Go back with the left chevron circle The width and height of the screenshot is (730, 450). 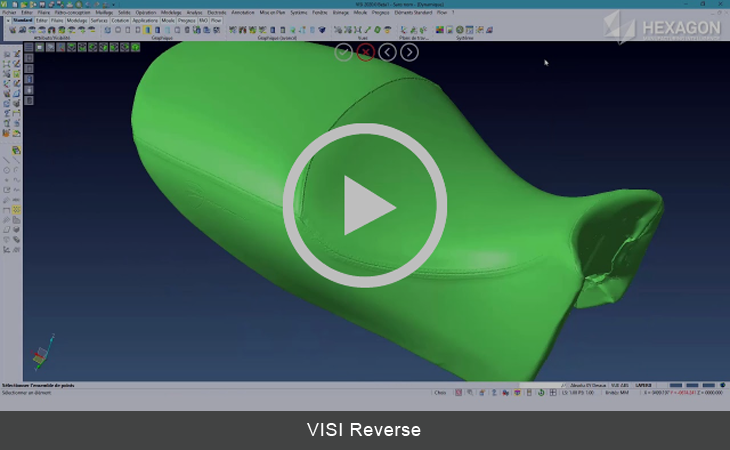click(x=387, y=52)
